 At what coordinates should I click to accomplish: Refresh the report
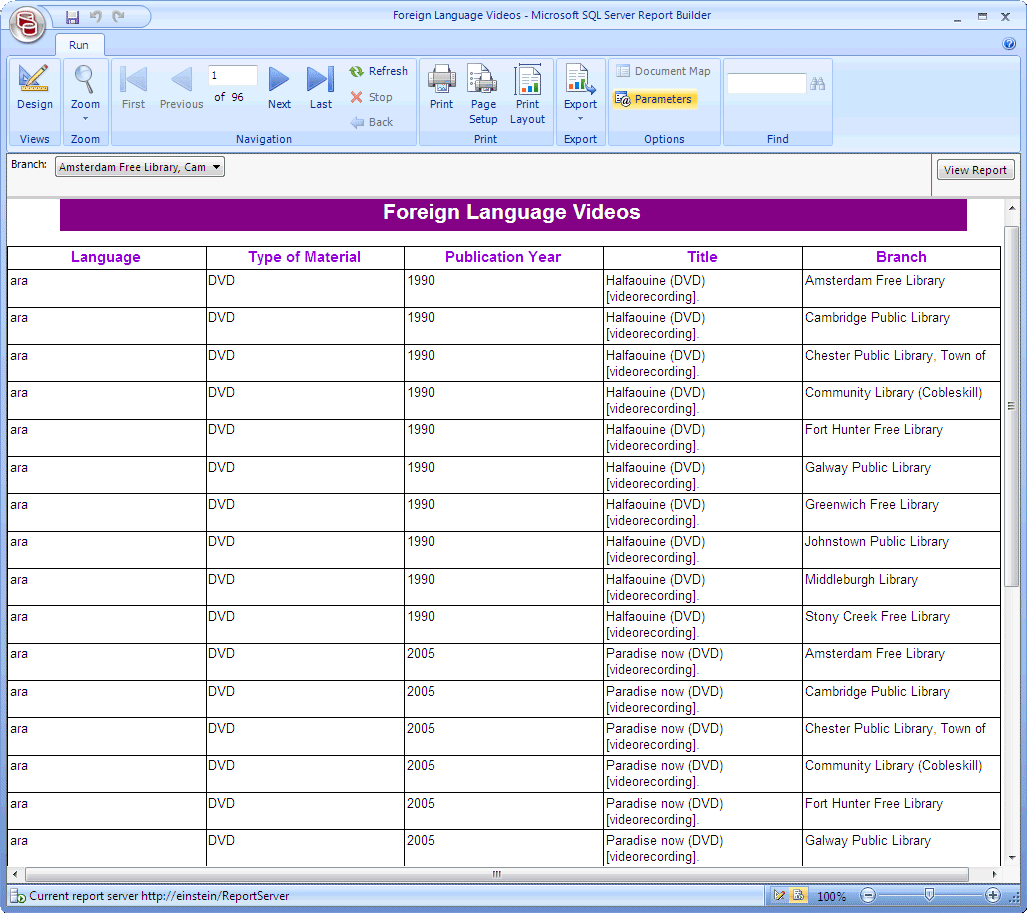(x=378, y=72)
